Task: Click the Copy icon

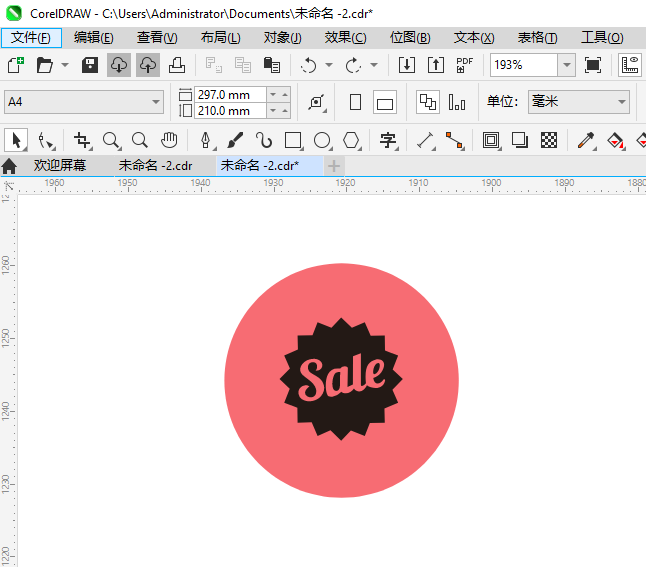Action: [x=243, y=65]
